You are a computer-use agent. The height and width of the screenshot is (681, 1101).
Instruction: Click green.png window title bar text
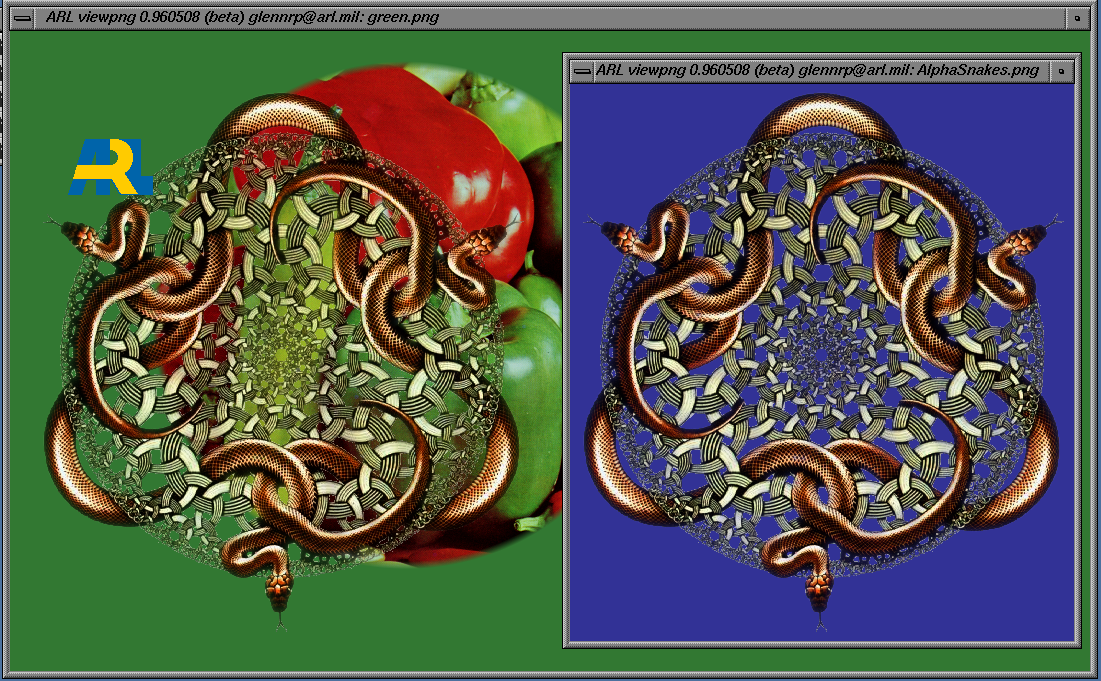(242, 18)
